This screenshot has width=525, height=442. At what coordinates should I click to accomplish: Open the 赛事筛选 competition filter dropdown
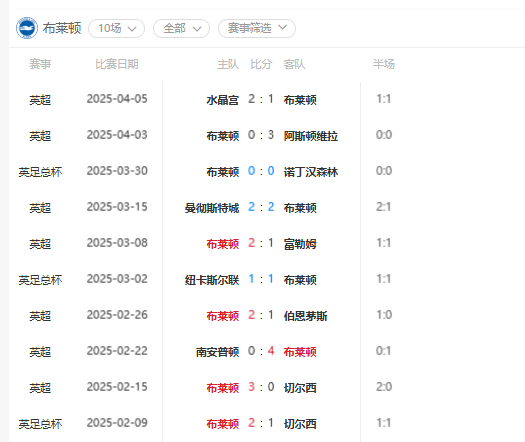point(257,28)
